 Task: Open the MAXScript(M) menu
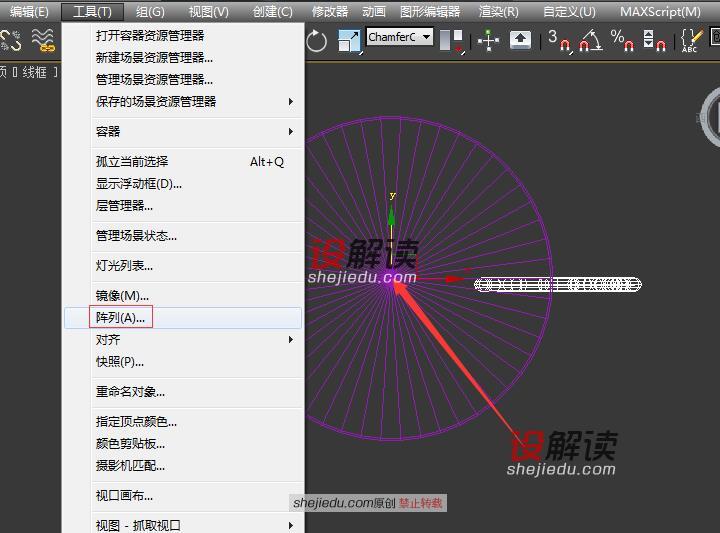tap(660, 11)
